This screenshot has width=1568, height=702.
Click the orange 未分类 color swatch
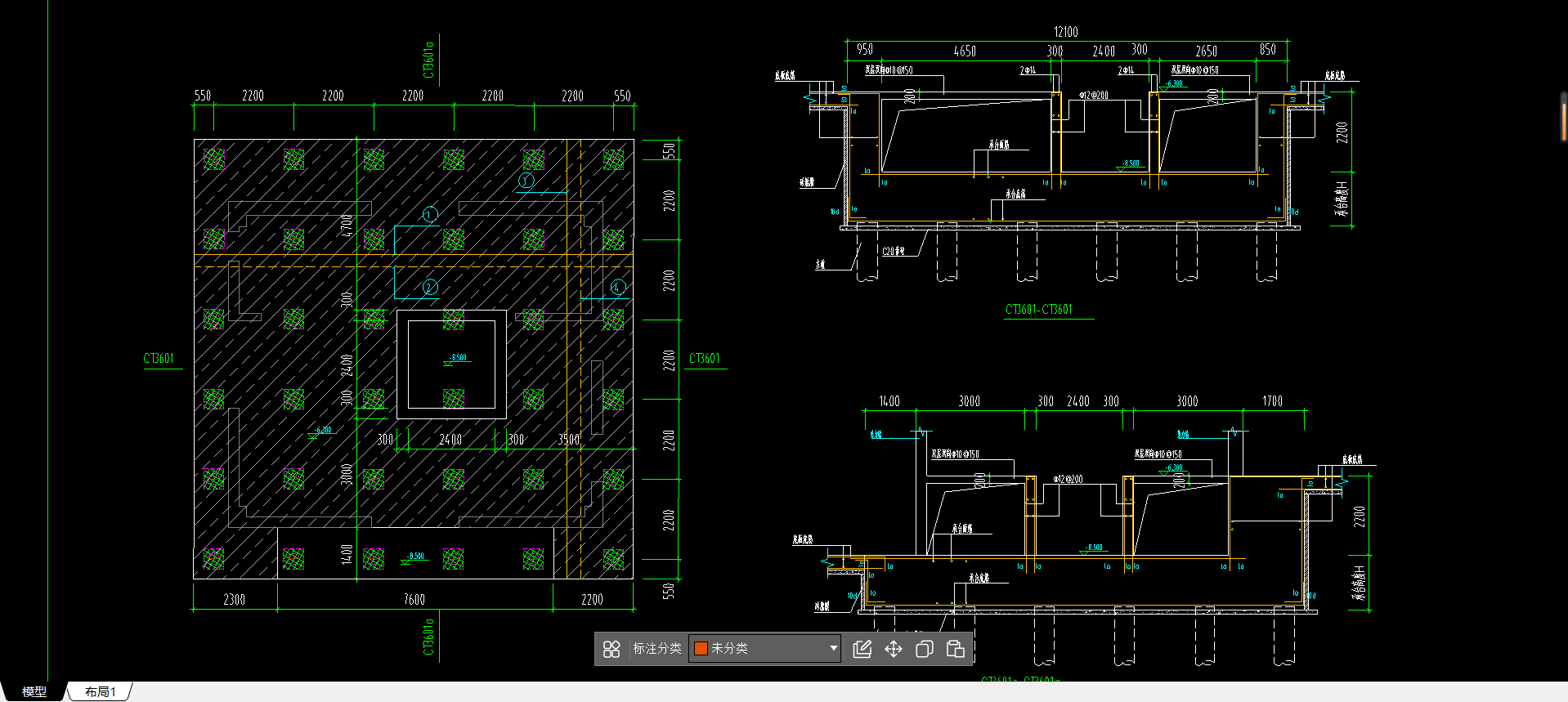pos(701,649)
